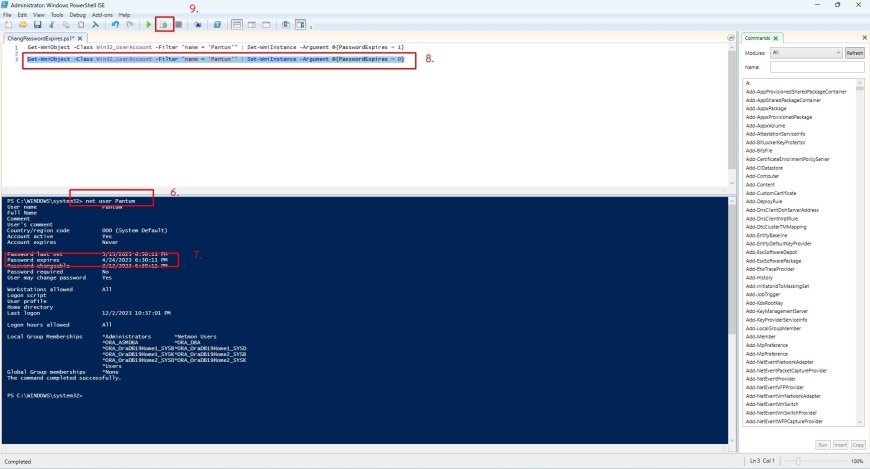Close the Commands add-on pane with outer X

point(864,38)
